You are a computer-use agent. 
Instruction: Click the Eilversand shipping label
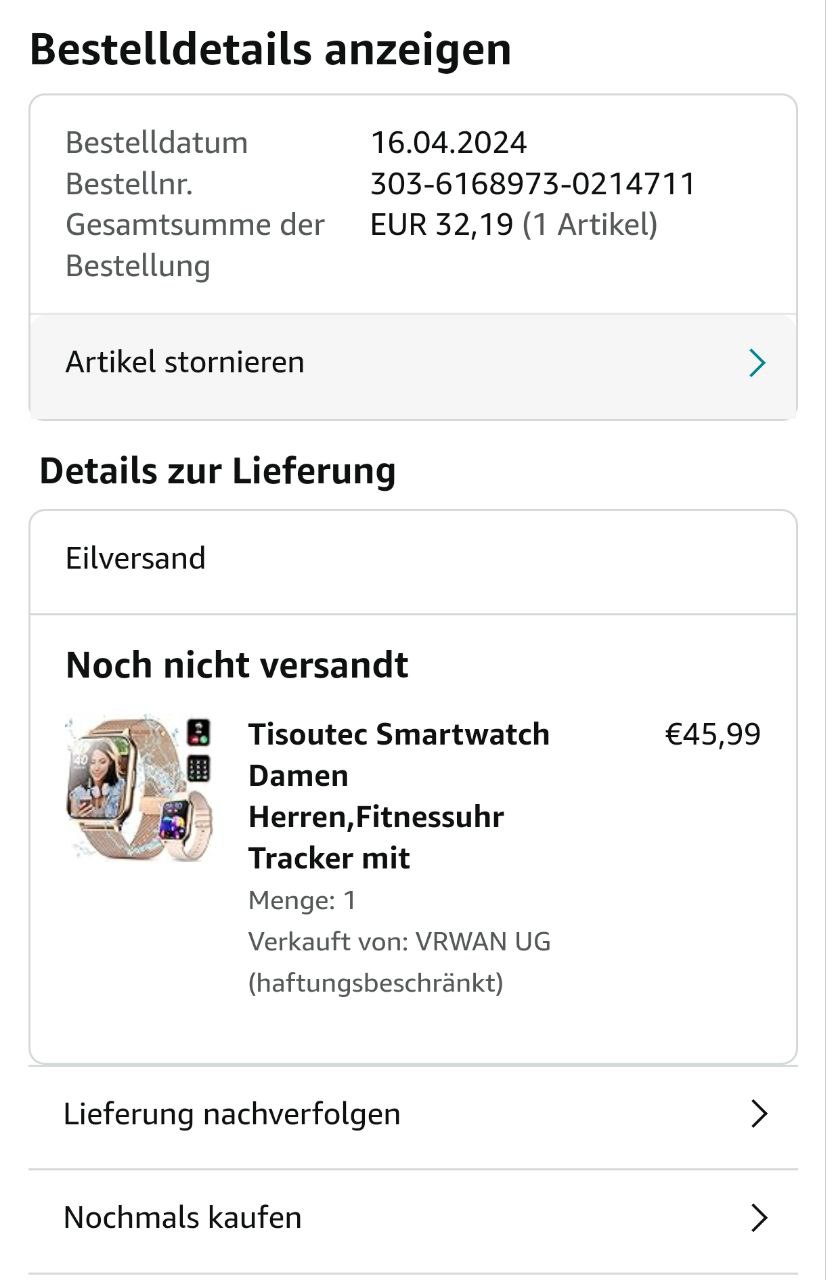coord(136,558)
